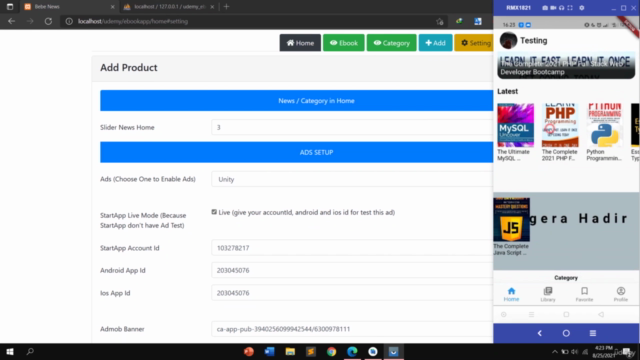Viewport: 640px width, 360px height.
Task: Click the ADS SETUP header bar
Action: tap(297, 152)
